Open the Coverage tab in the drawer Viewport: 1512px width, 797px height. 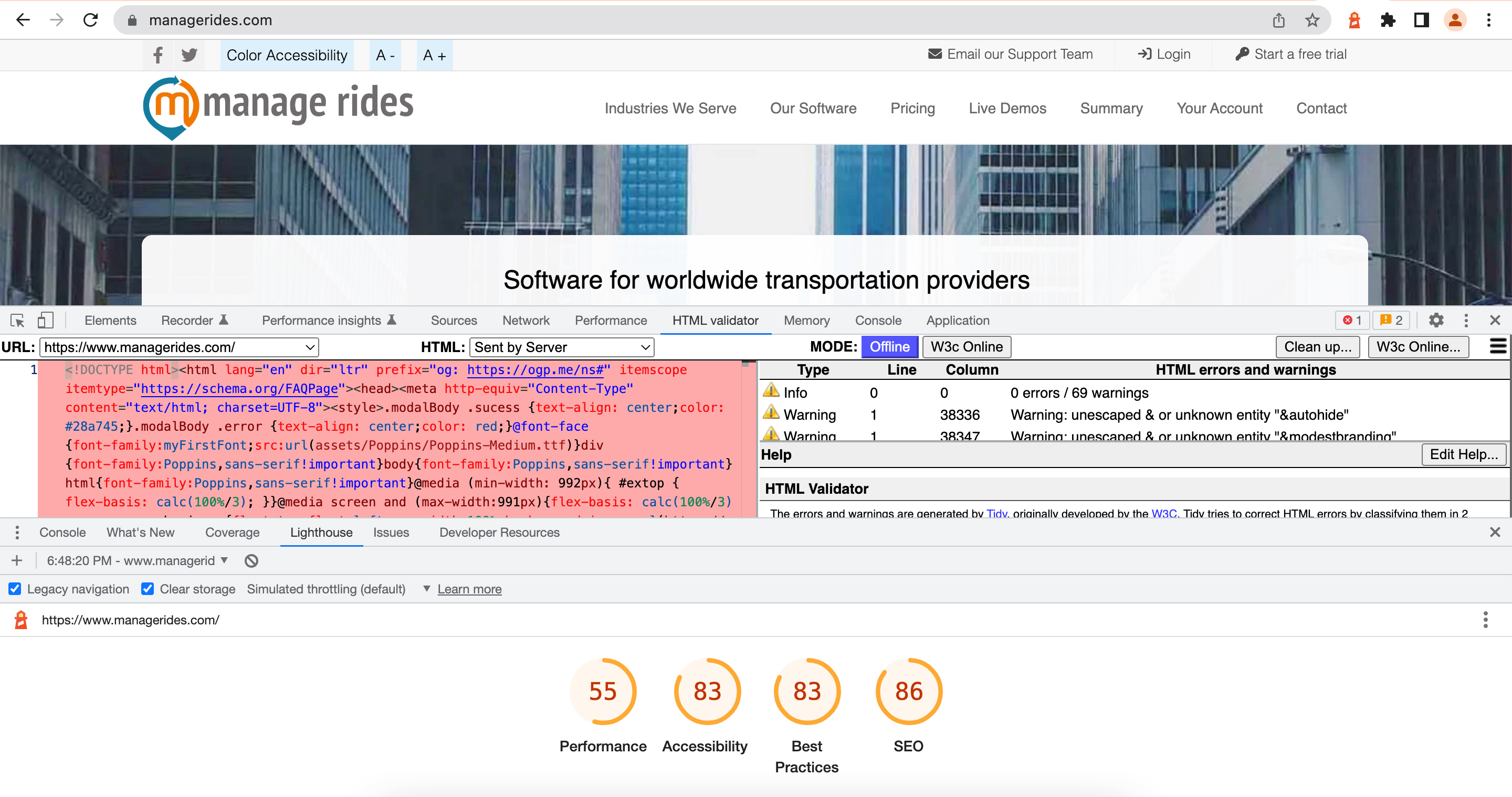click(x=233, y=532)
